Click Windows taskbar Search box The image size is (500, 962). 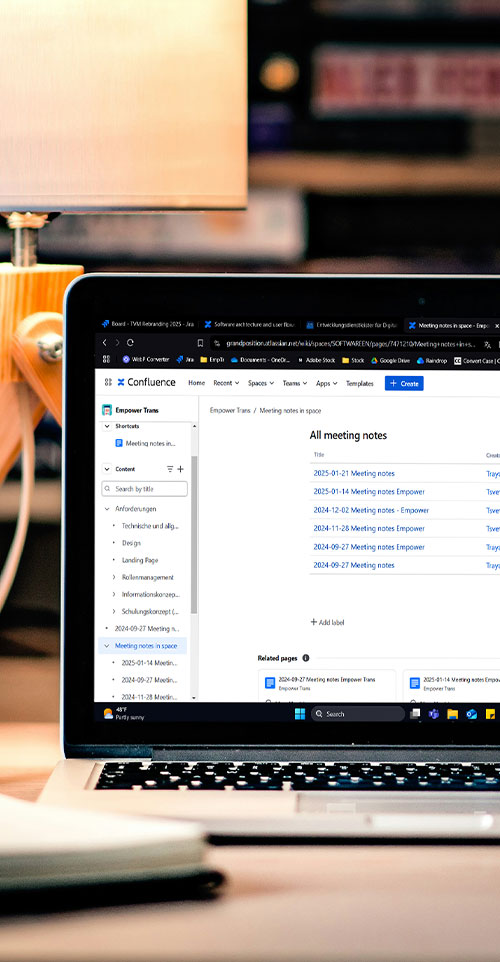pyautogui.click(x=358, y=714)
